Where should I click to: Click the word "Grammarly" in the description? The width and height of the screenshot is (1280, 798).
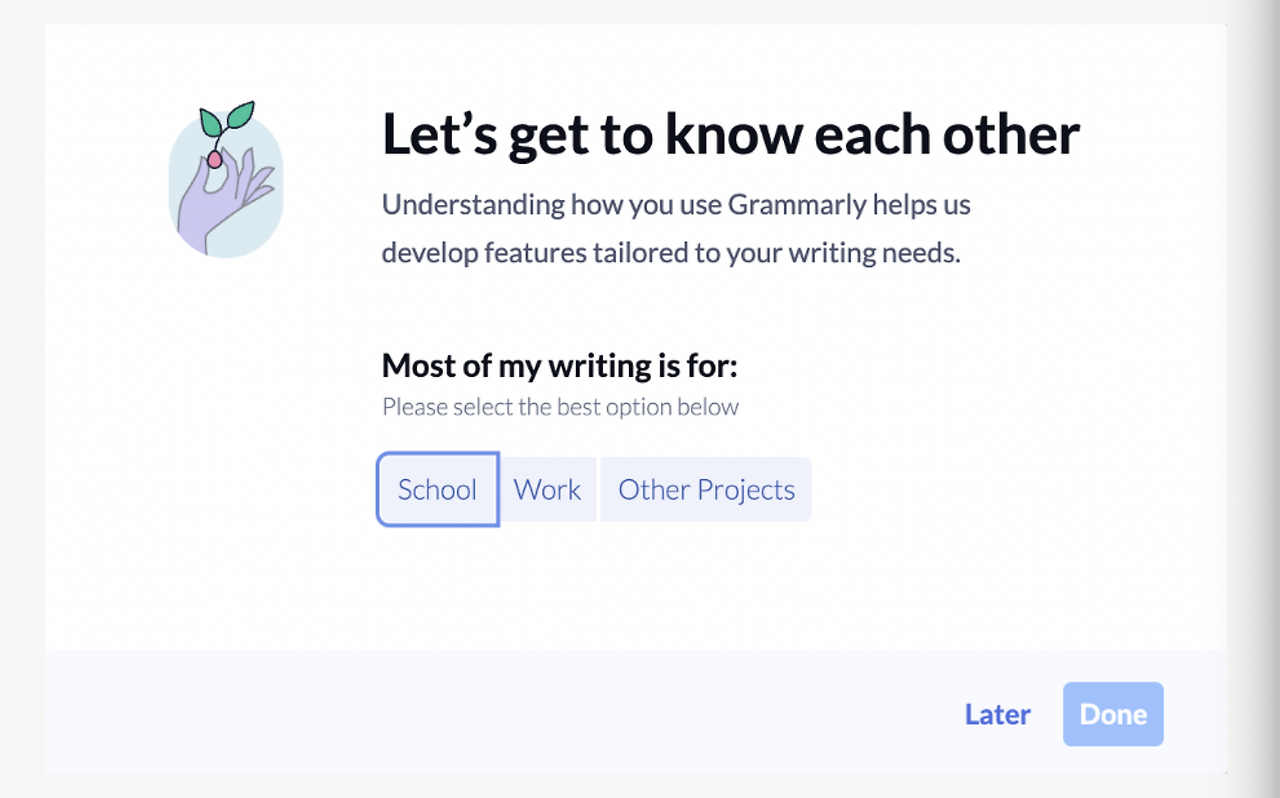(x=797, y=205)
